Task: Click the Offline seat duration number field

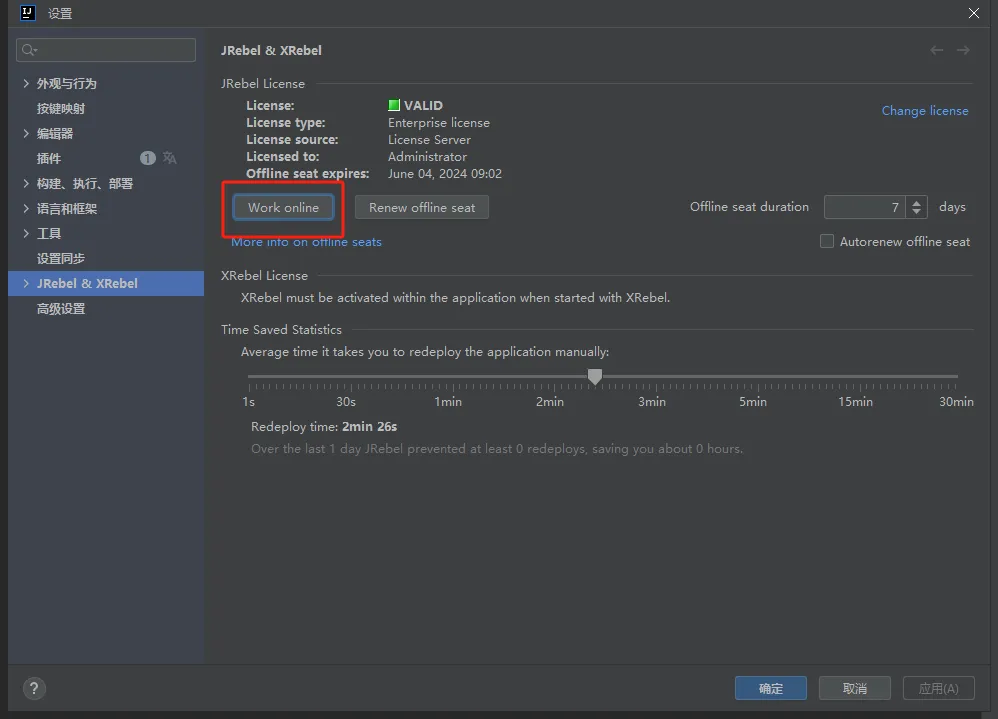Action: click(864, 207)
